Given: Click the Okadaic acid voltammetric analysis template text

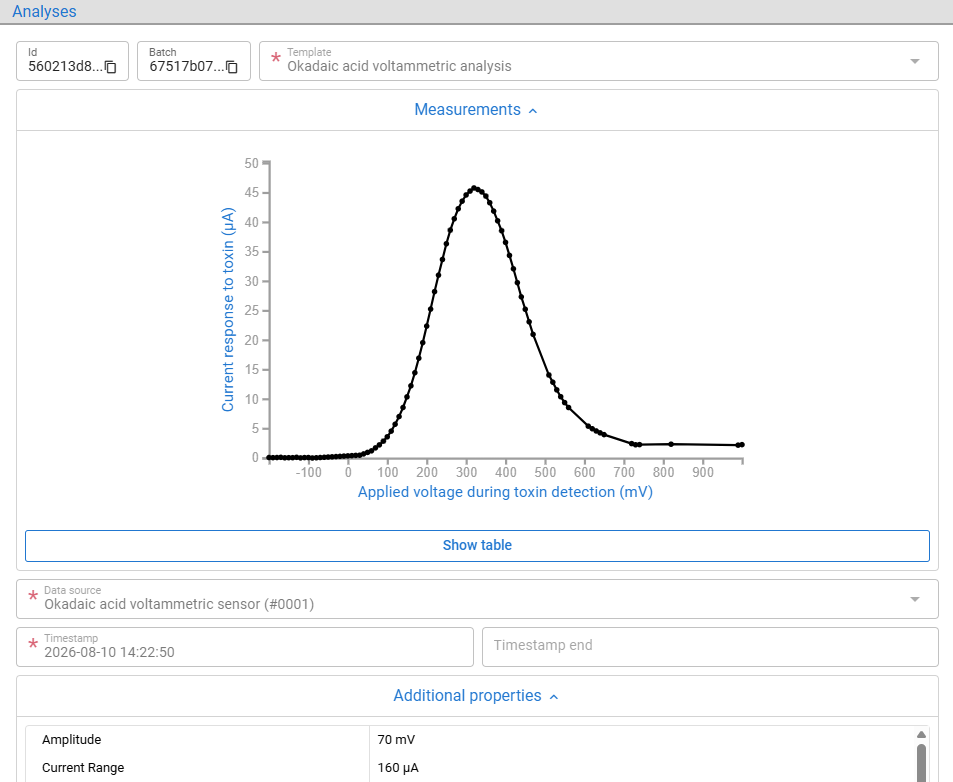Looking at the screenshot, I should (399, 66).
